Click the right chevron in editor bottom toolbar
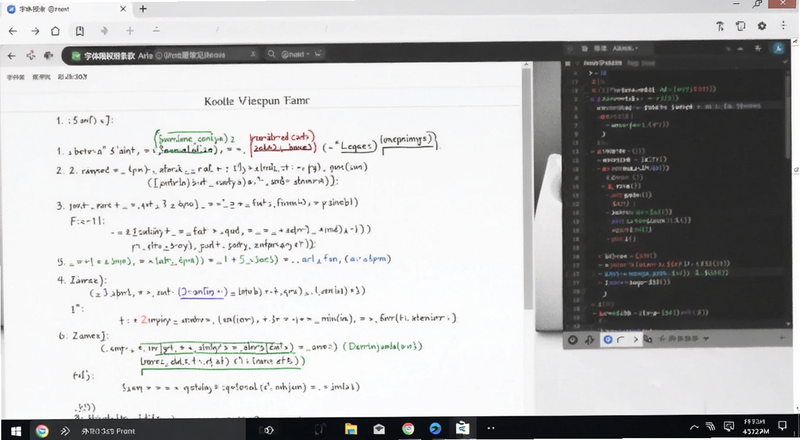800x440 pixels. point(635,339)
